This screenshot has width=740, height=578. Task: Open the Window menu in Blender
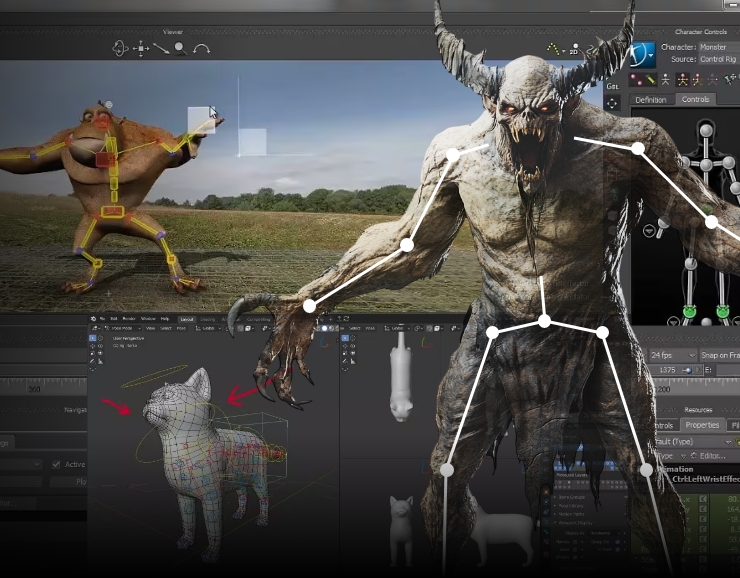[x=148, y=319]
